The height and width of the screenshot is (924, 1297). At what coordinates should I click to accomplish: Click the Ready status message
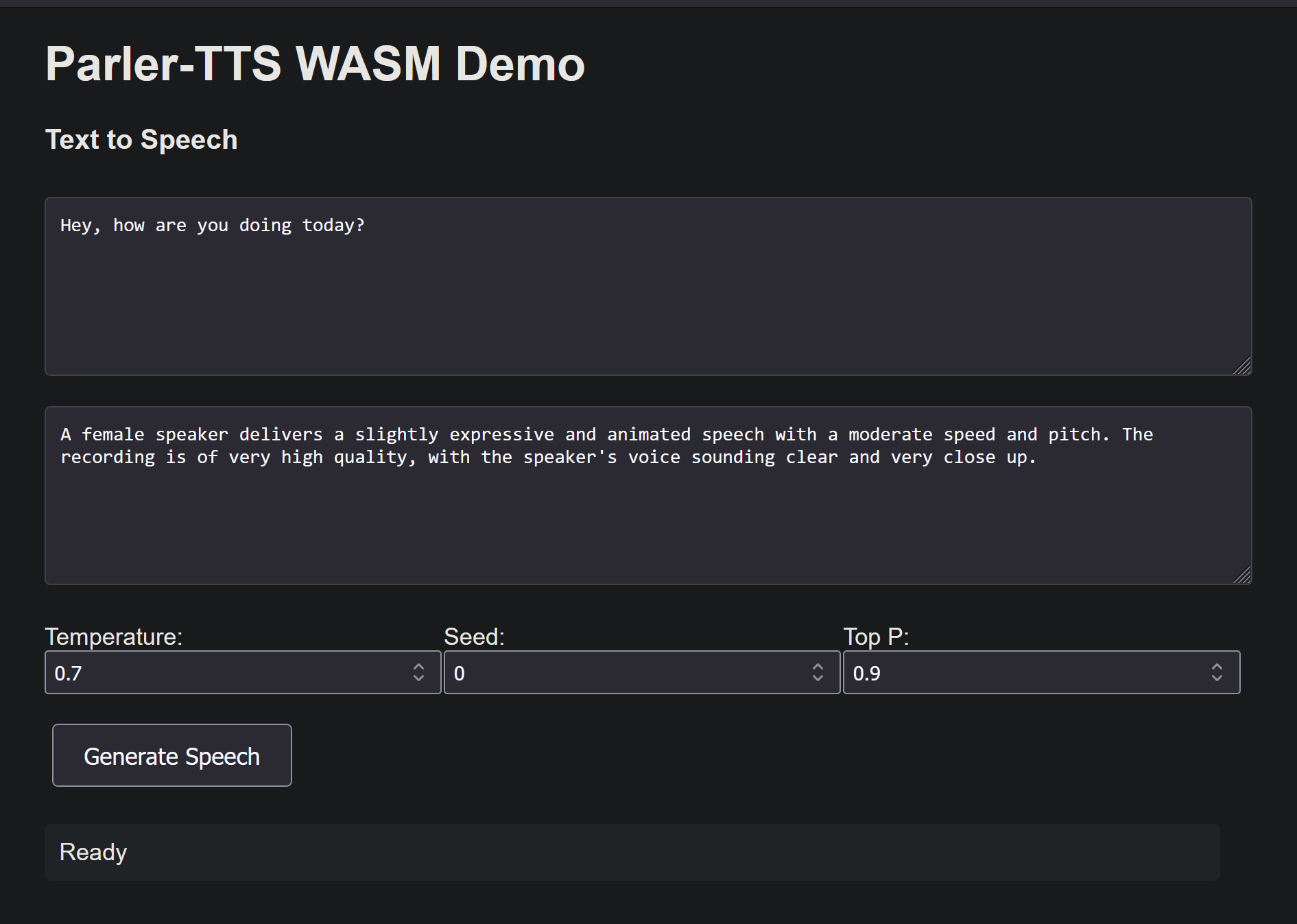tap(632, 852)
